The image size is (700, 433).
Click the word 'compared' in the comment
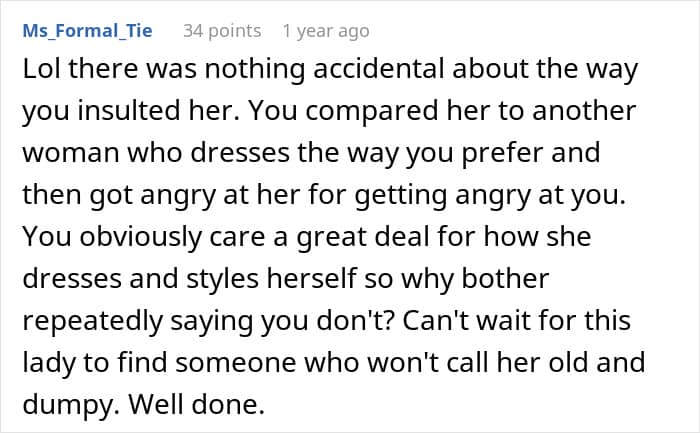tap(372, 111)
